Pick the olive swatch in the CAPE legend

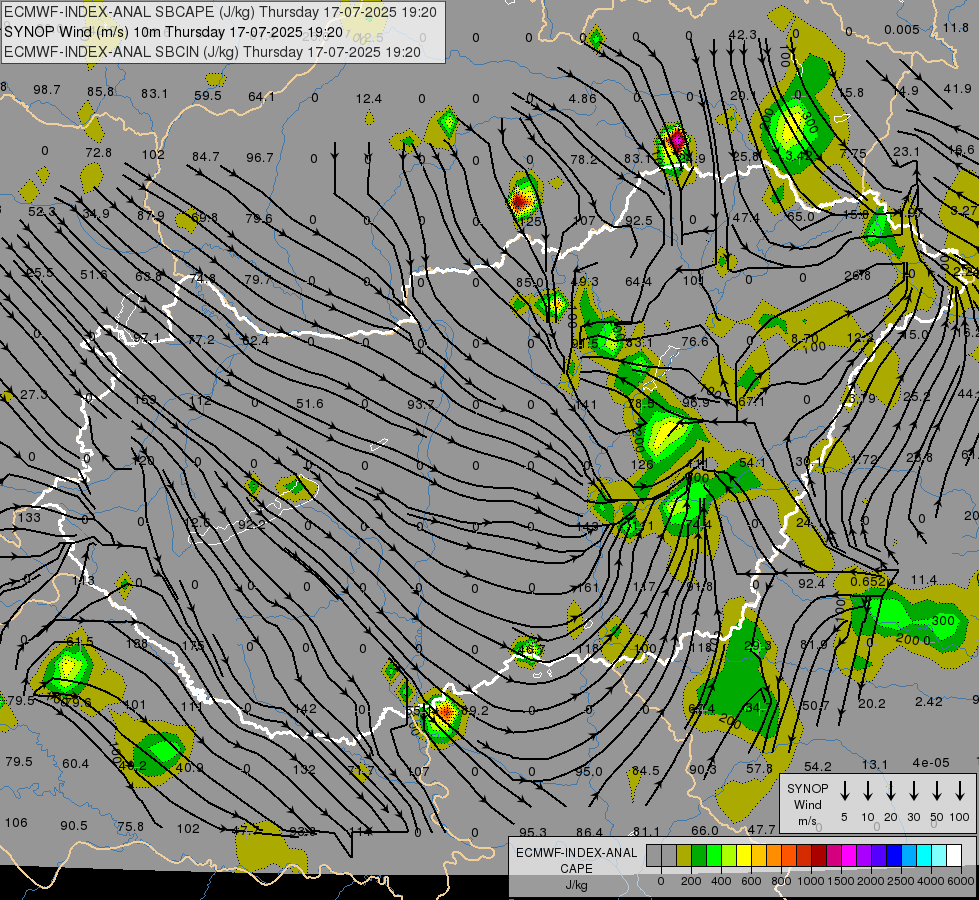click(x=684, y=855)
